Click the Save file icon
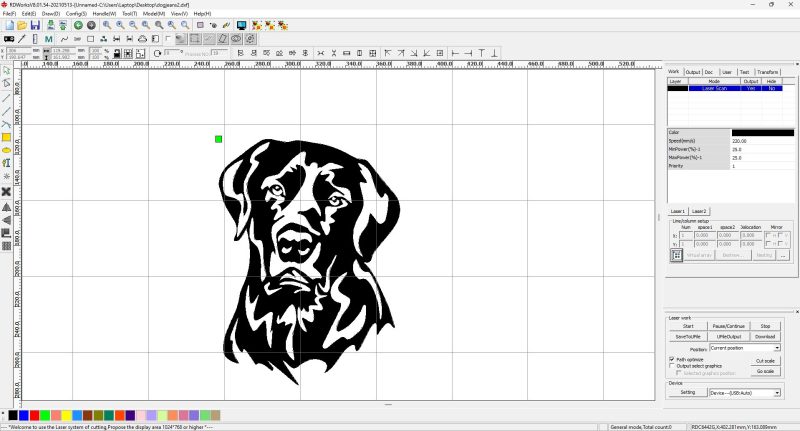This screenshot has height=431, width=800. (x=35, y=25)
